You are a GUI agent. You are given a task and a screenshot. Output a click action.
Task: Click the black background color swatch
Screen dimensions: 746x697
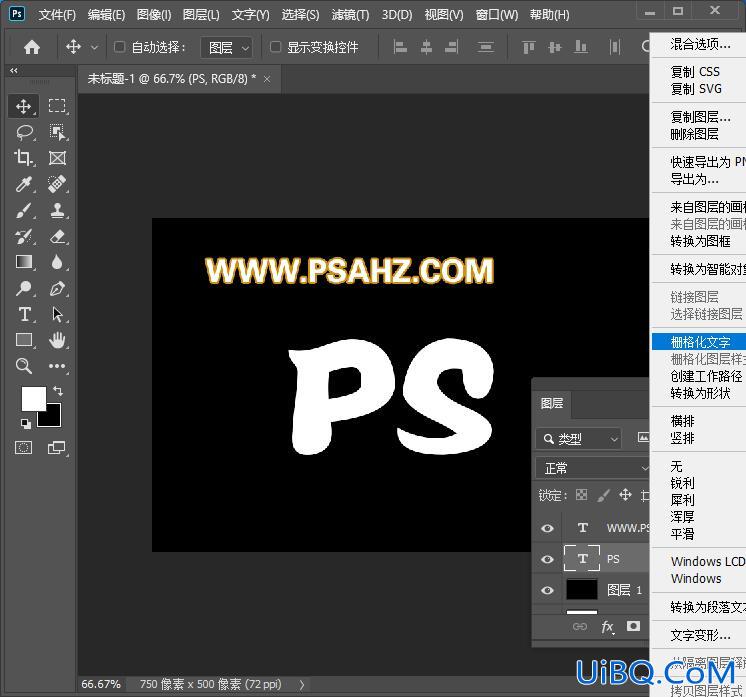53,419
